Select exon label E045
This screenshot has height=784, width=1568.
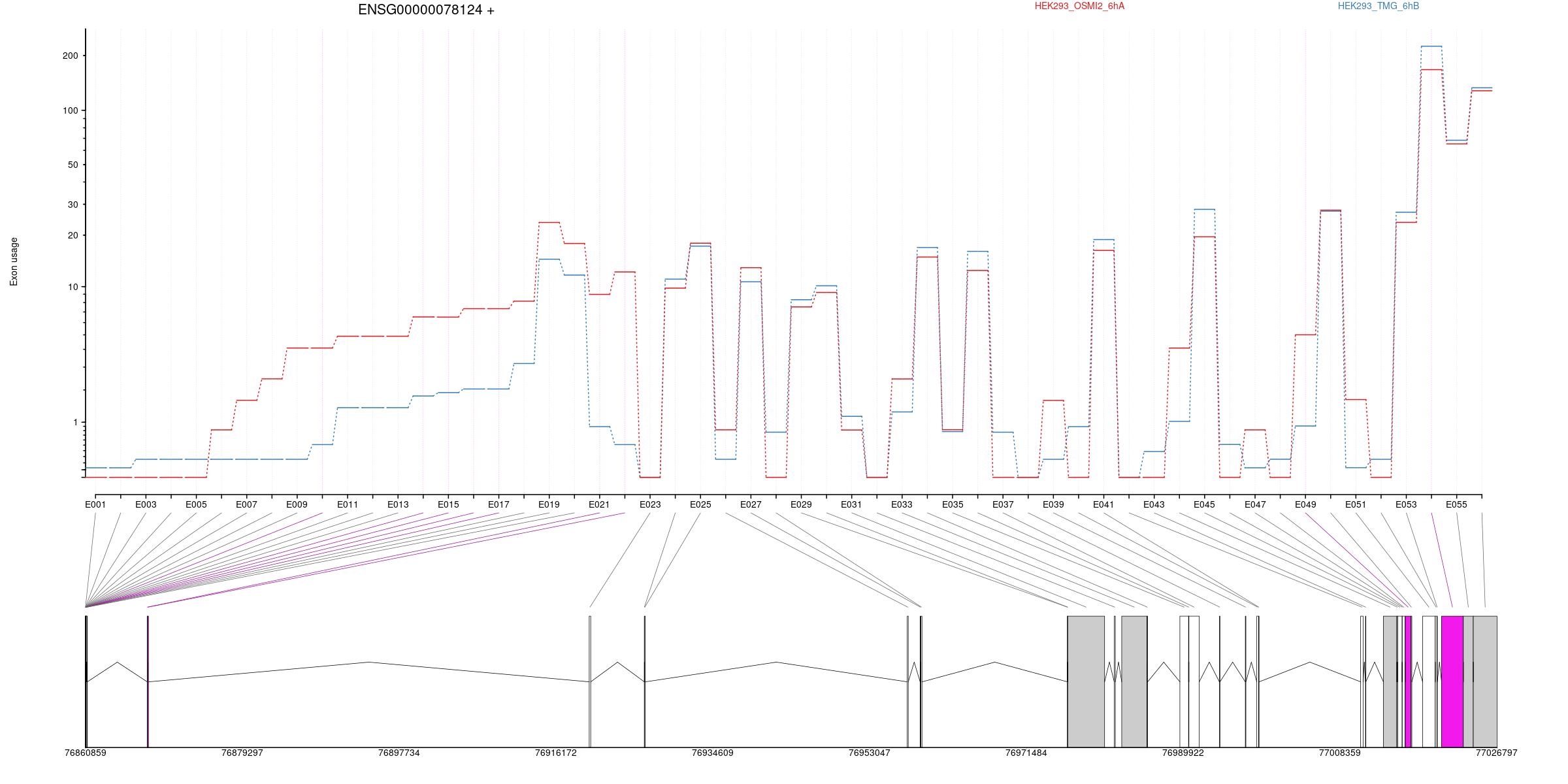(x=1204, y=504)
